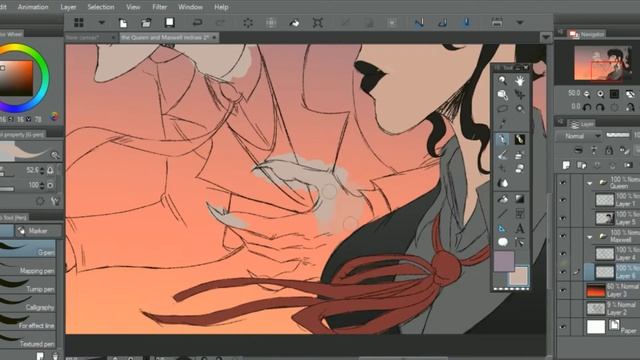Select the G-pen sub tool
Viewport: 640px width, 360px height.
(x=28, y=249)
